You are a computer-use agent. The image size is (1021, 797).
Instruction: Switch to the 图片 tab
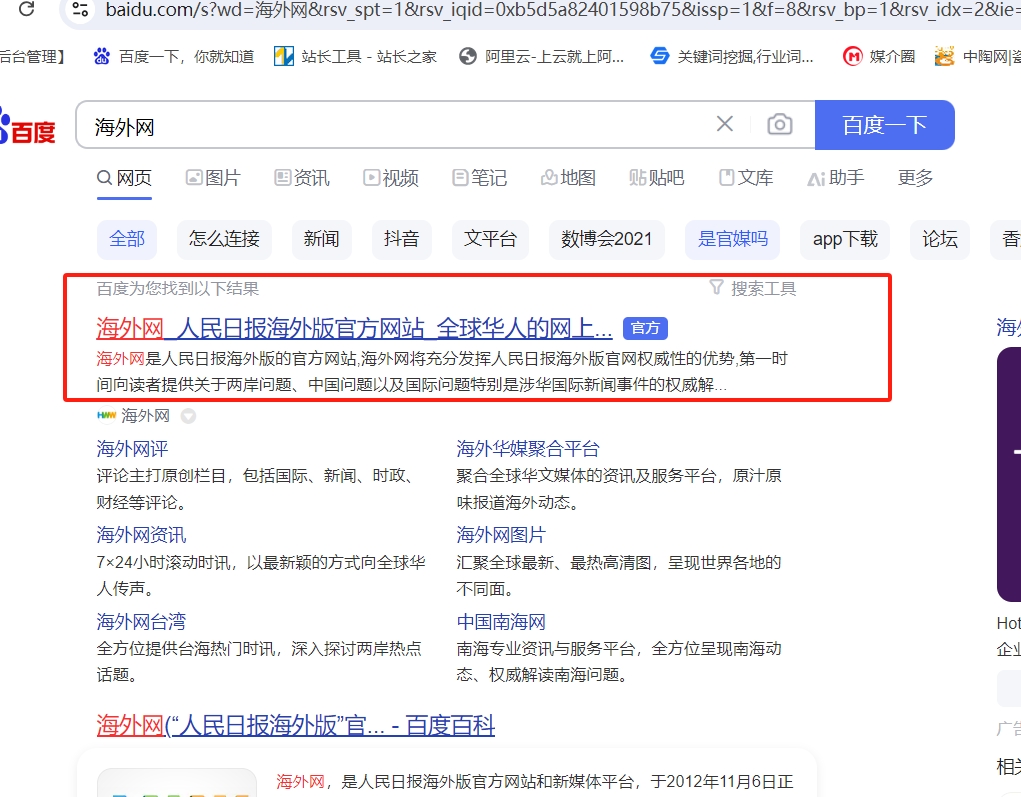213,178
